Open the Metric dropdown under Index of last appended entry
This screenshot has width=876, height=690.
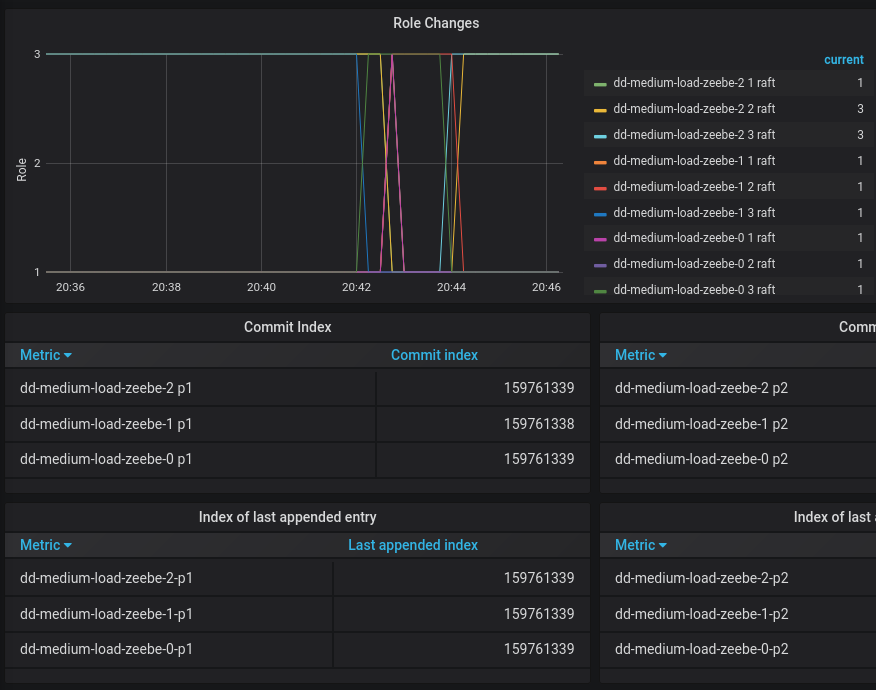pos(46,545)
